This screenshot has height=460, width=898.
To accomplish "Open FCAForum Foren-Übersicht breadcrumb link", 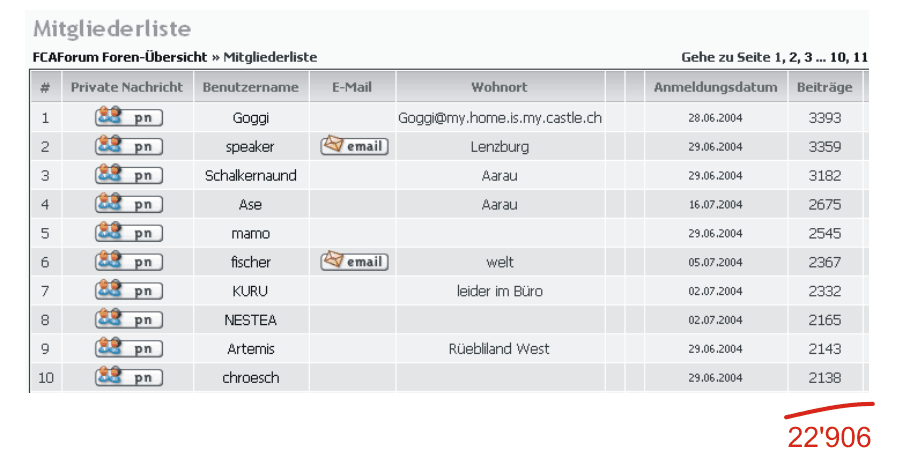I will 120,57.
